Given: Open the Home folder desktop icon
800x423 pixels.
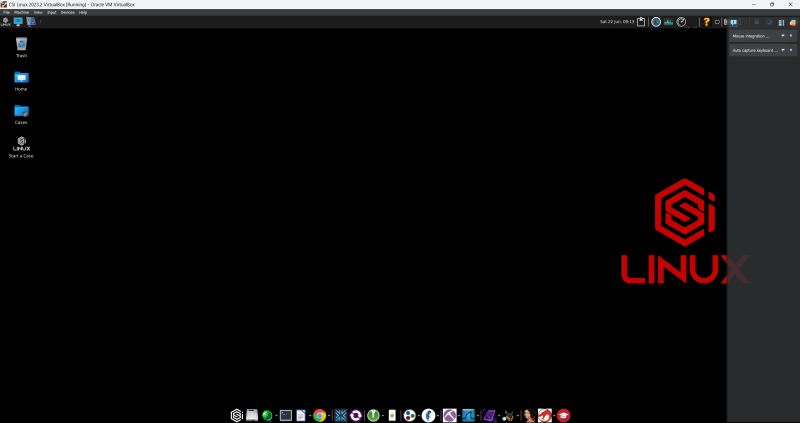Looking at the screenshot, I should pos(21,81).
